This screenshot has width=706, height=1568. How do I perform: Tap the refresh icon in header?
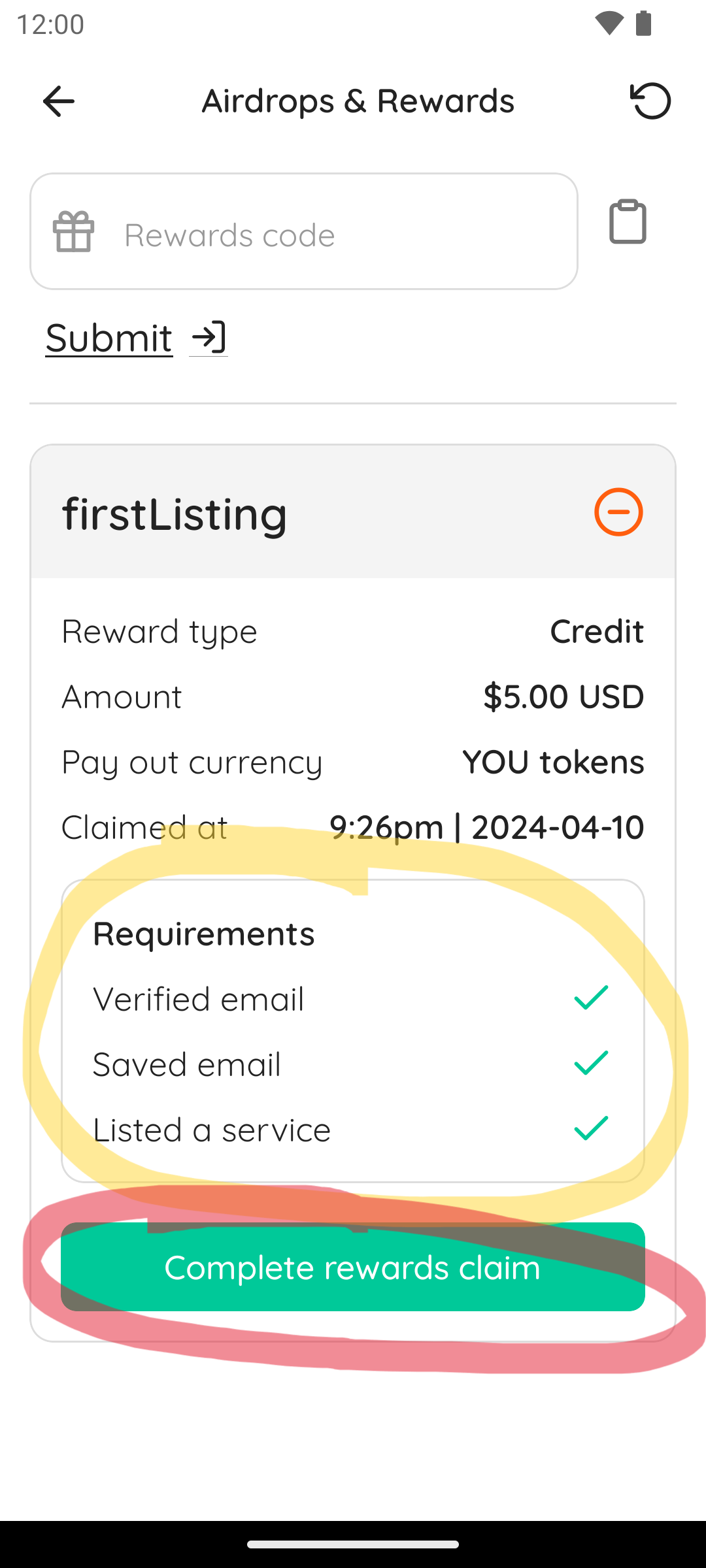click(650, 101)
